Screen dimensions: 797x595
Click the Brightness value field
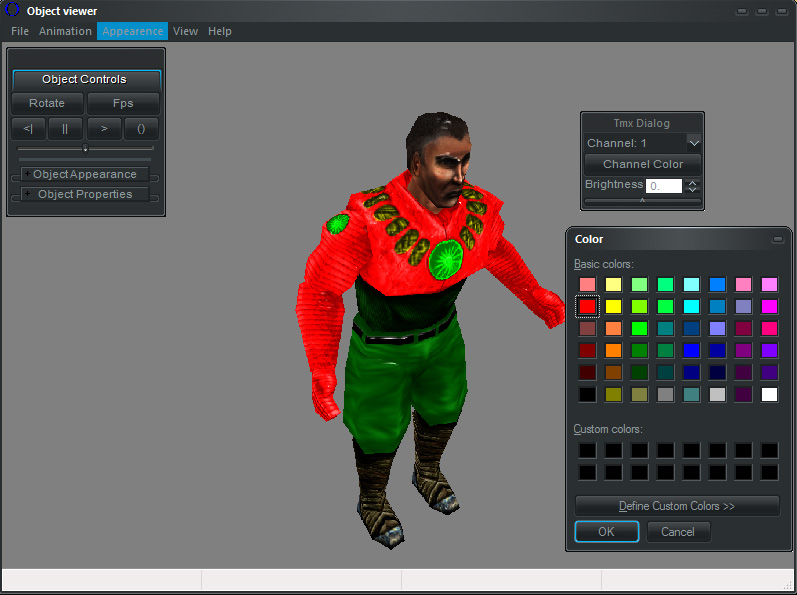click(664, 185)
